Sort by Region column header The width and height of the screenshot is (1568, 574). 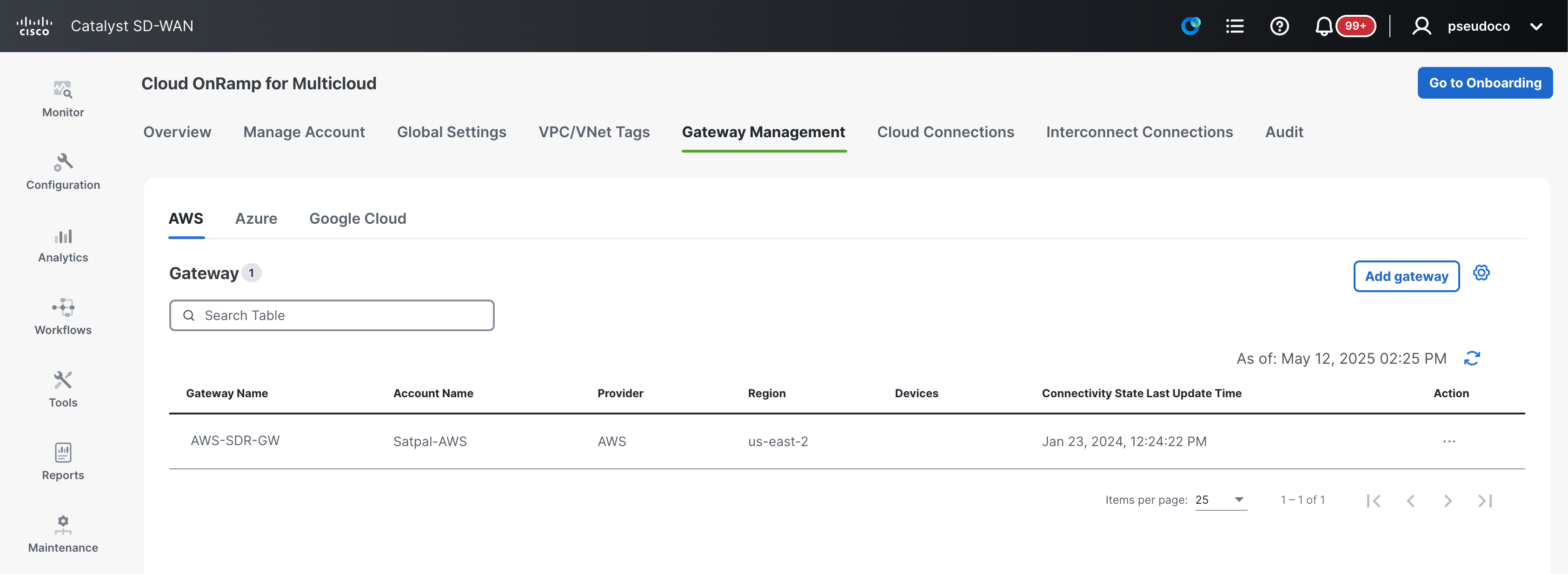(766, 393)
